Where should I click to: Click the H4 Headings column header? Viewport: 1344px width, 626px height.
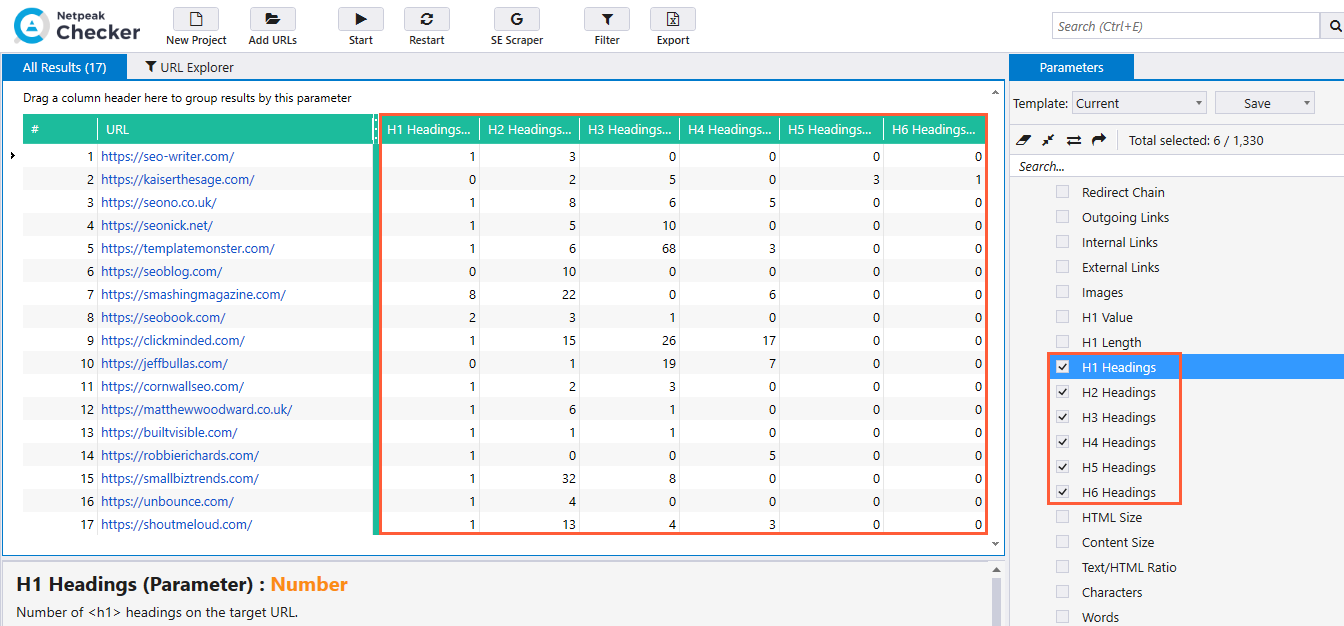pos(730,129)
